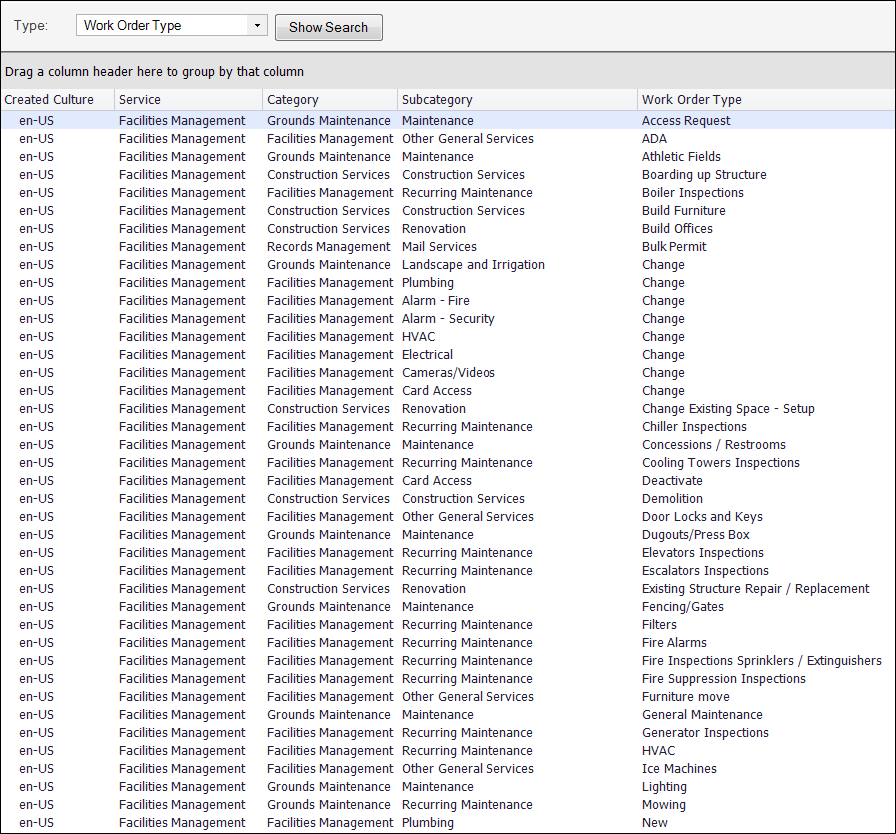Select the Access Request row
This screenshot has height=834, width=896.
pyautogui.click(x=686, y=121)
